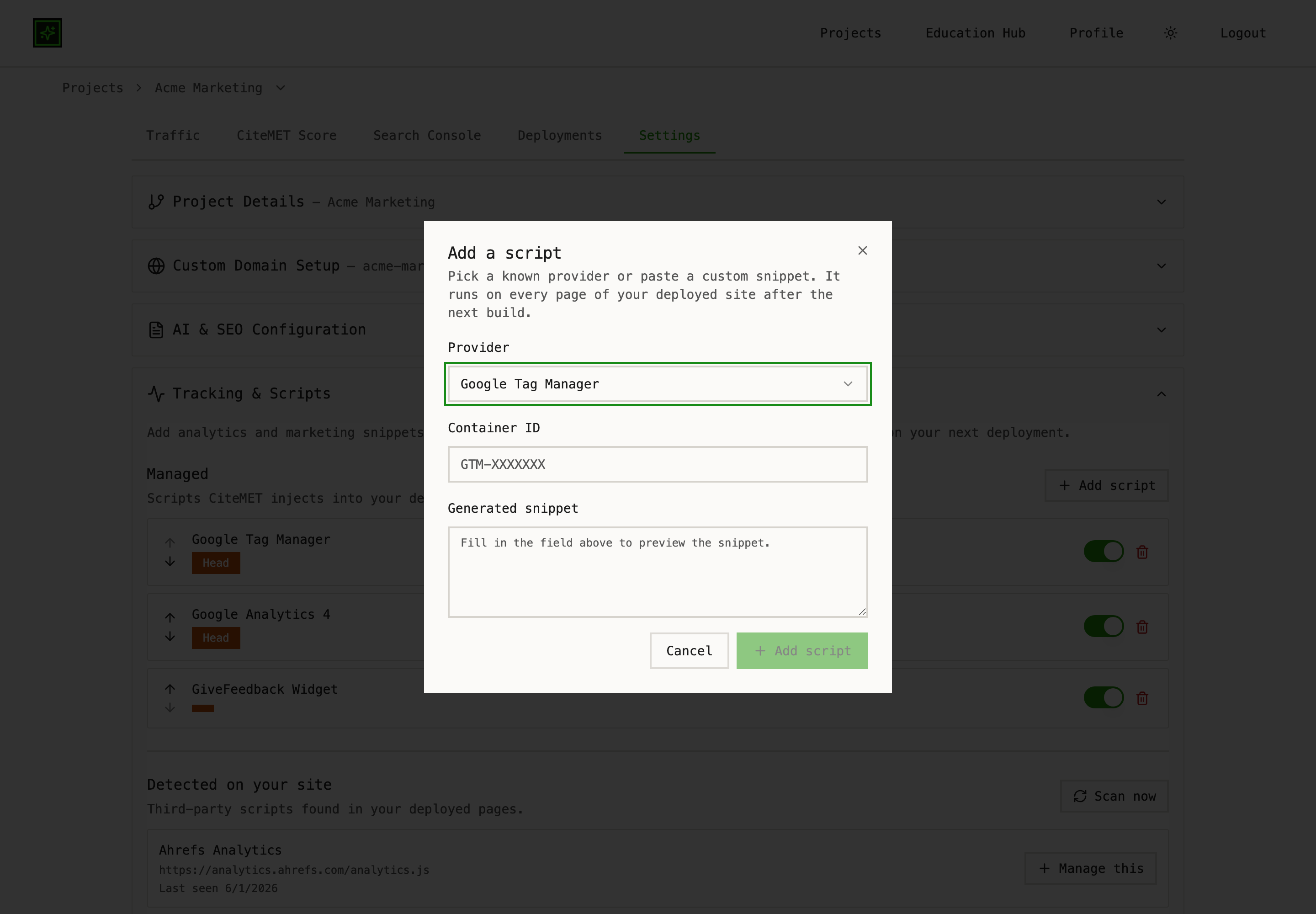Delete the Google Analytics 4 script
This screenshot has width=1316, height=914.
click(x=1142, y=627)
